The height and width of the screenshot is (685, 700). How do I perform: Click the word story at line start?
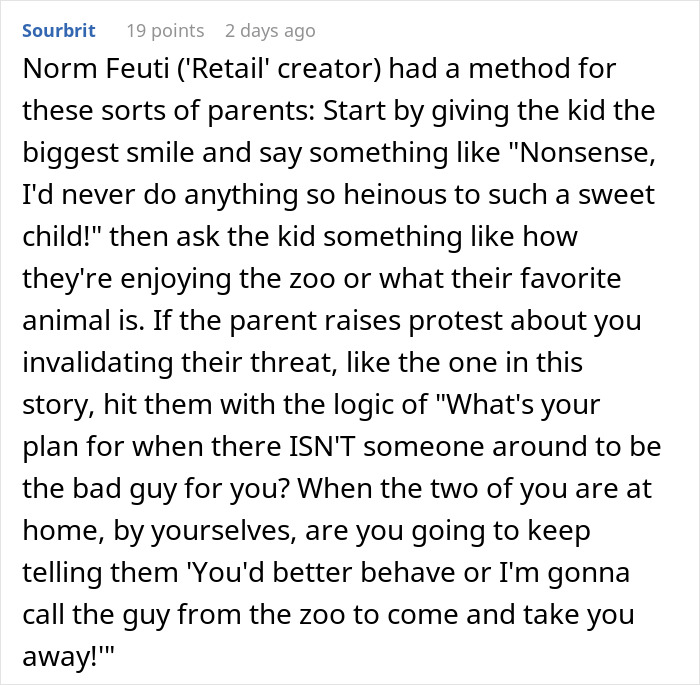pos(58,405)
